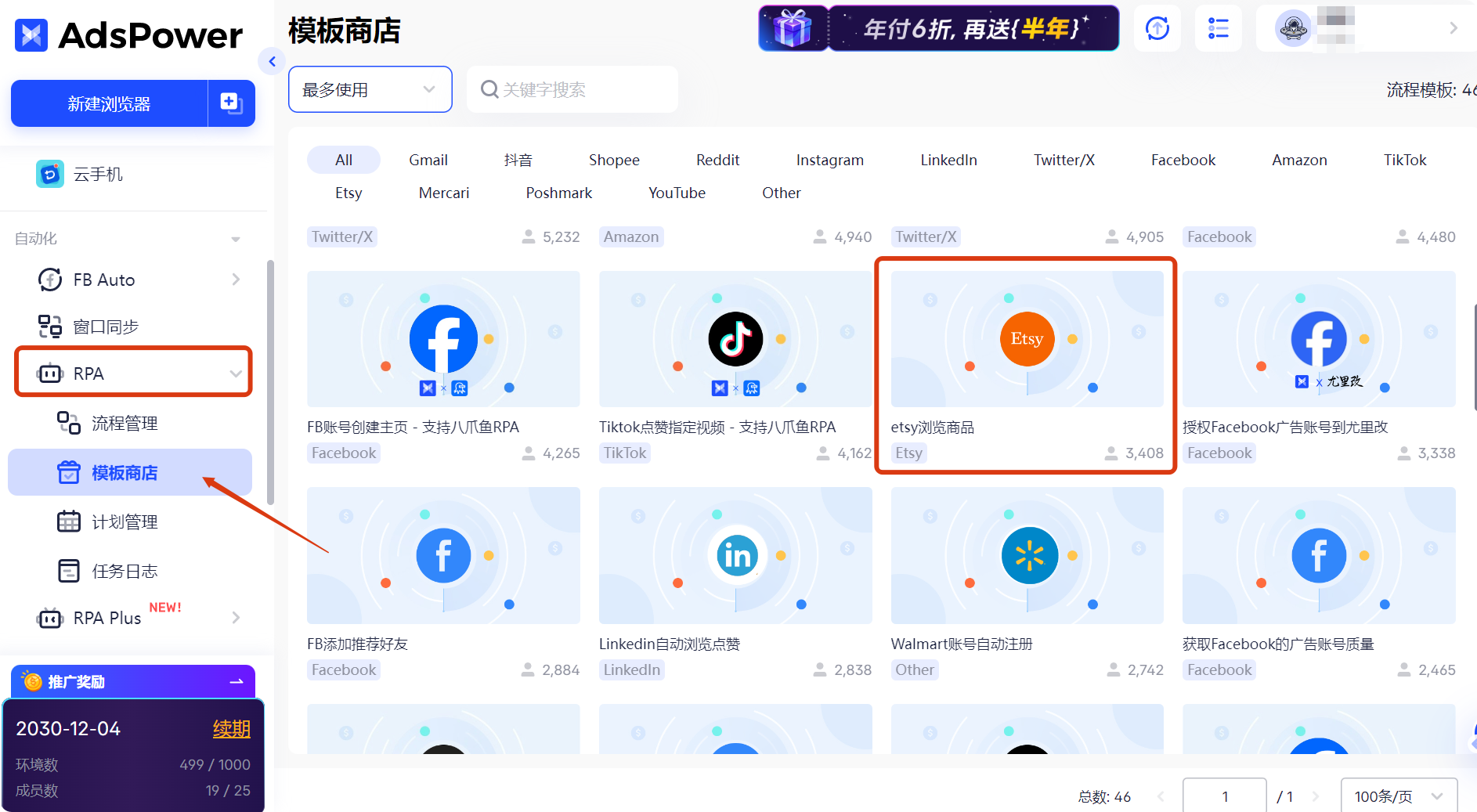Switch to the Etsy category tab

coord(348,193)
